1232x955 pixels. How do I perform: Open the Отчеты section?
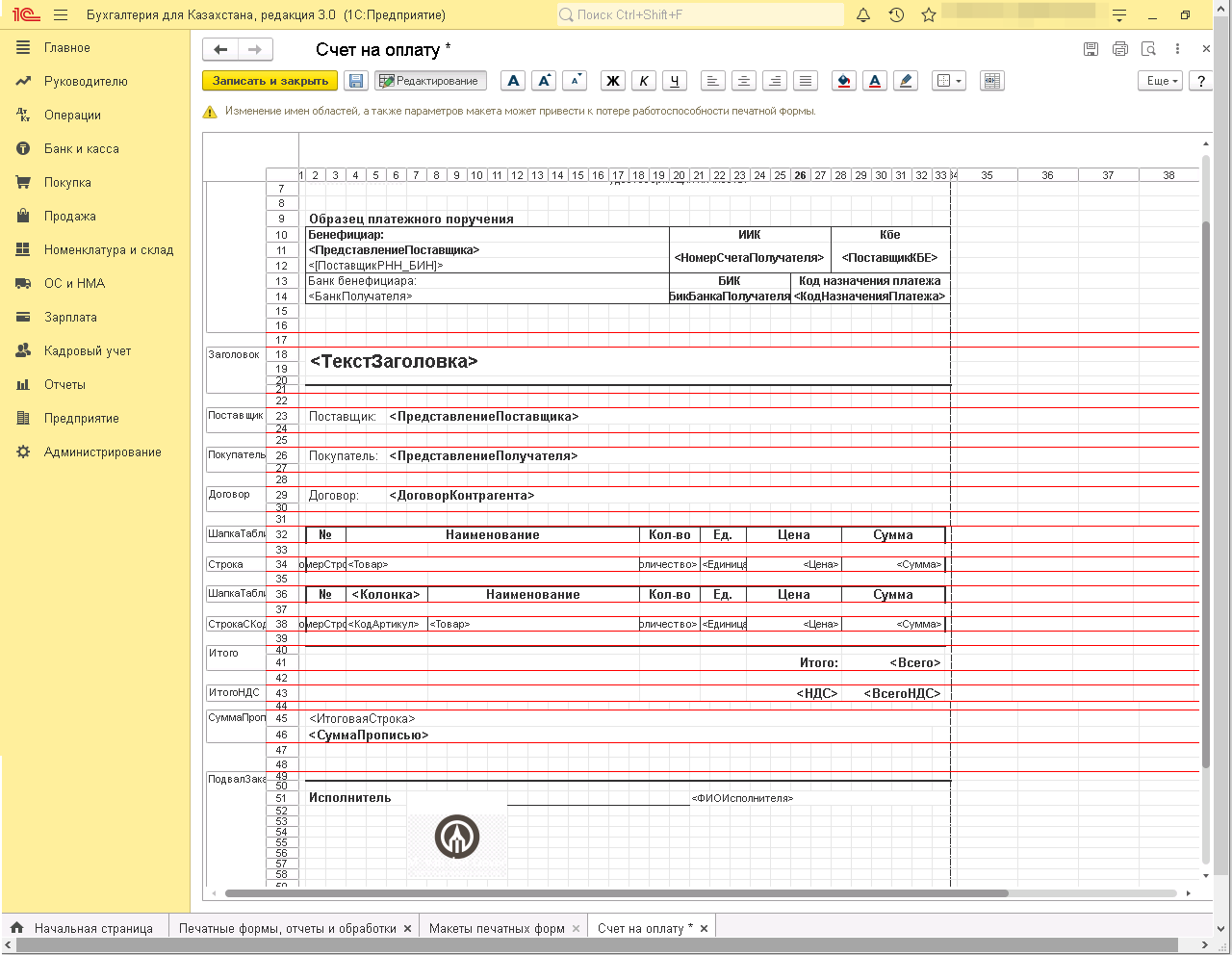pos(64,384)
